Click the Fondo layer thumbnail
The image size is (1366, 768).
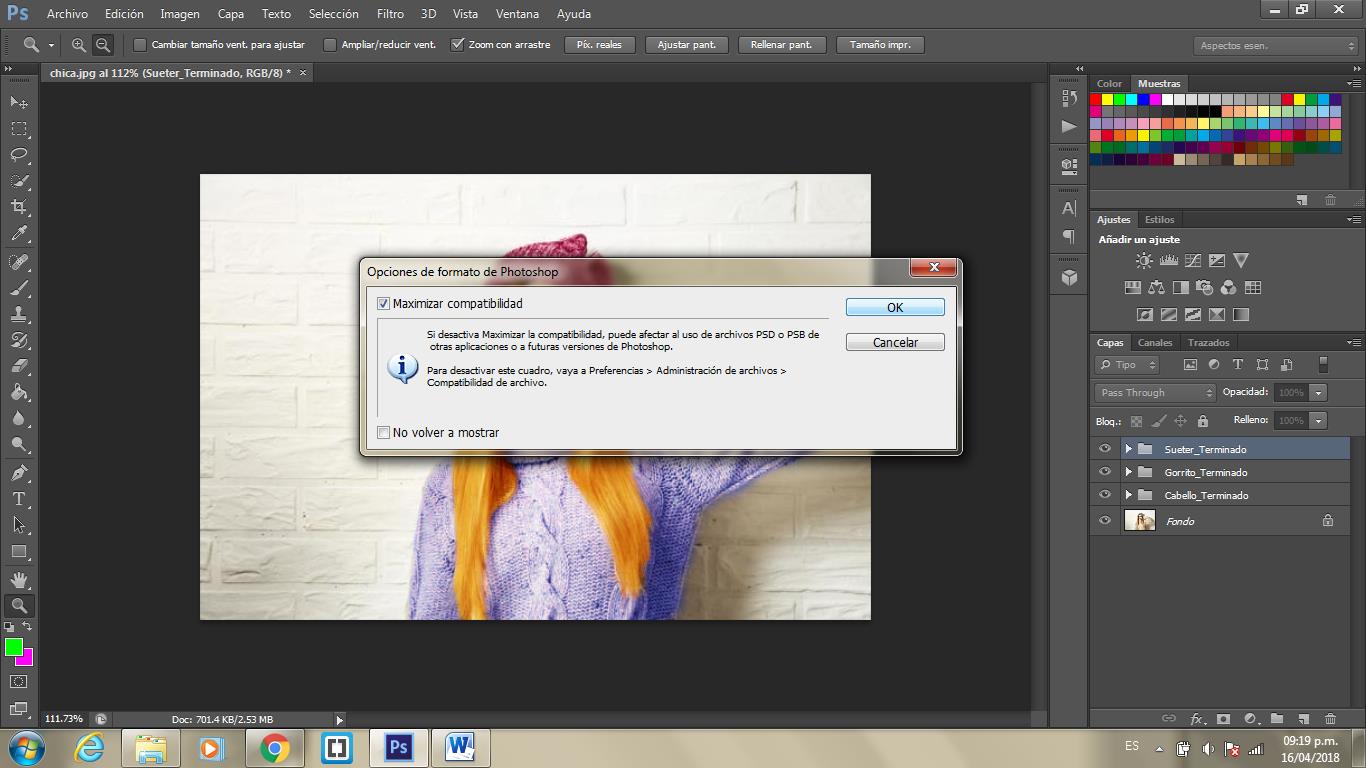[1140, 521]
